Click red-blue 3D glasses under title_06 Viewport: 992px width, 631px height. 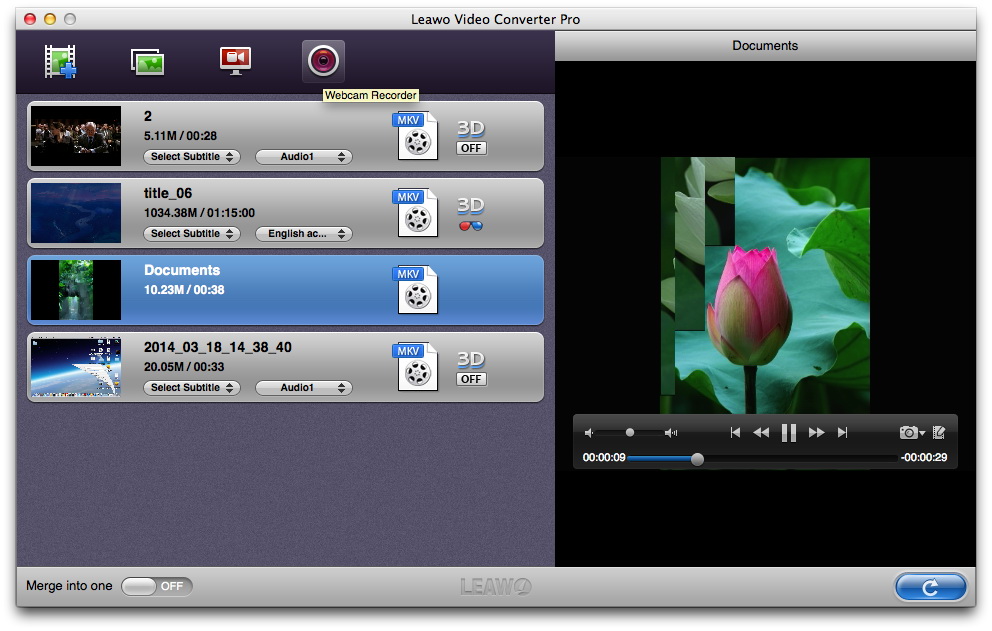coord(471,226)
